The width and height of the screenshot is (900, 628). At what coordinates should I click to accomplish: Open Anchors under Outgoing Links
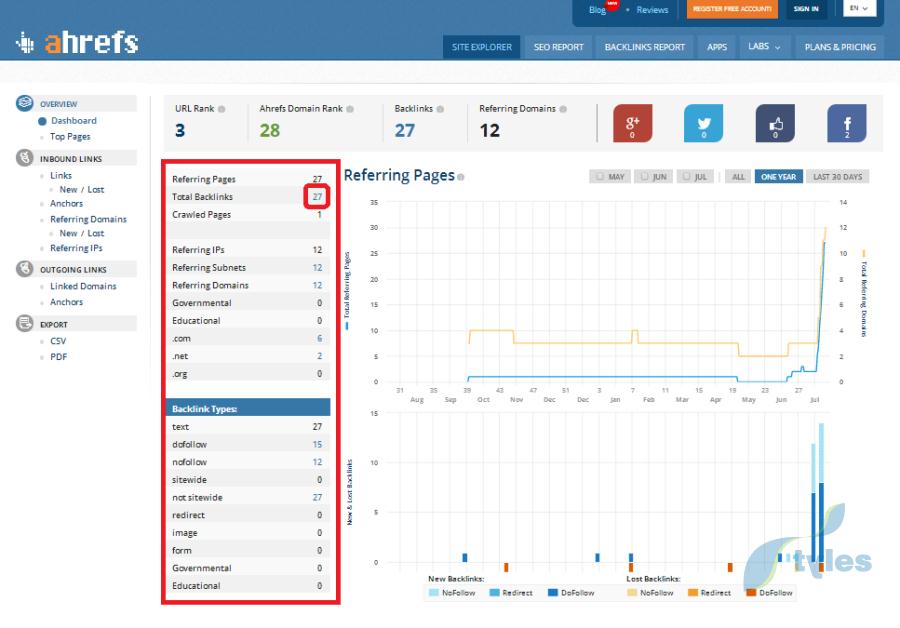[x=66, y=302]
